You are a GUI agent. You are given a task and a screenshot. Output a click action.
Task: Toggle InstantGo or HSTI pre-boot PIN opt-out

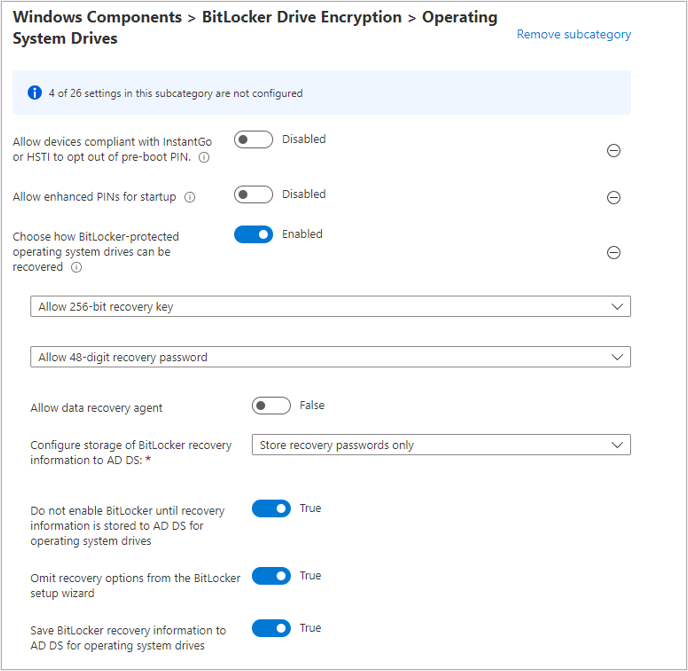coord(253,140)
